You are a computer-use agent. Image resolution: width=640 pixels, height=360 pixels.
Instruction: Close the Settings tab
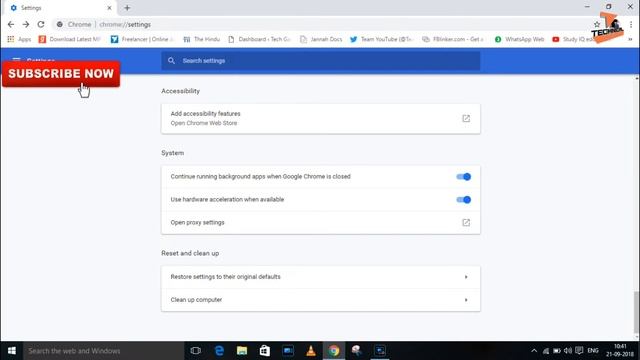point(109,8)
